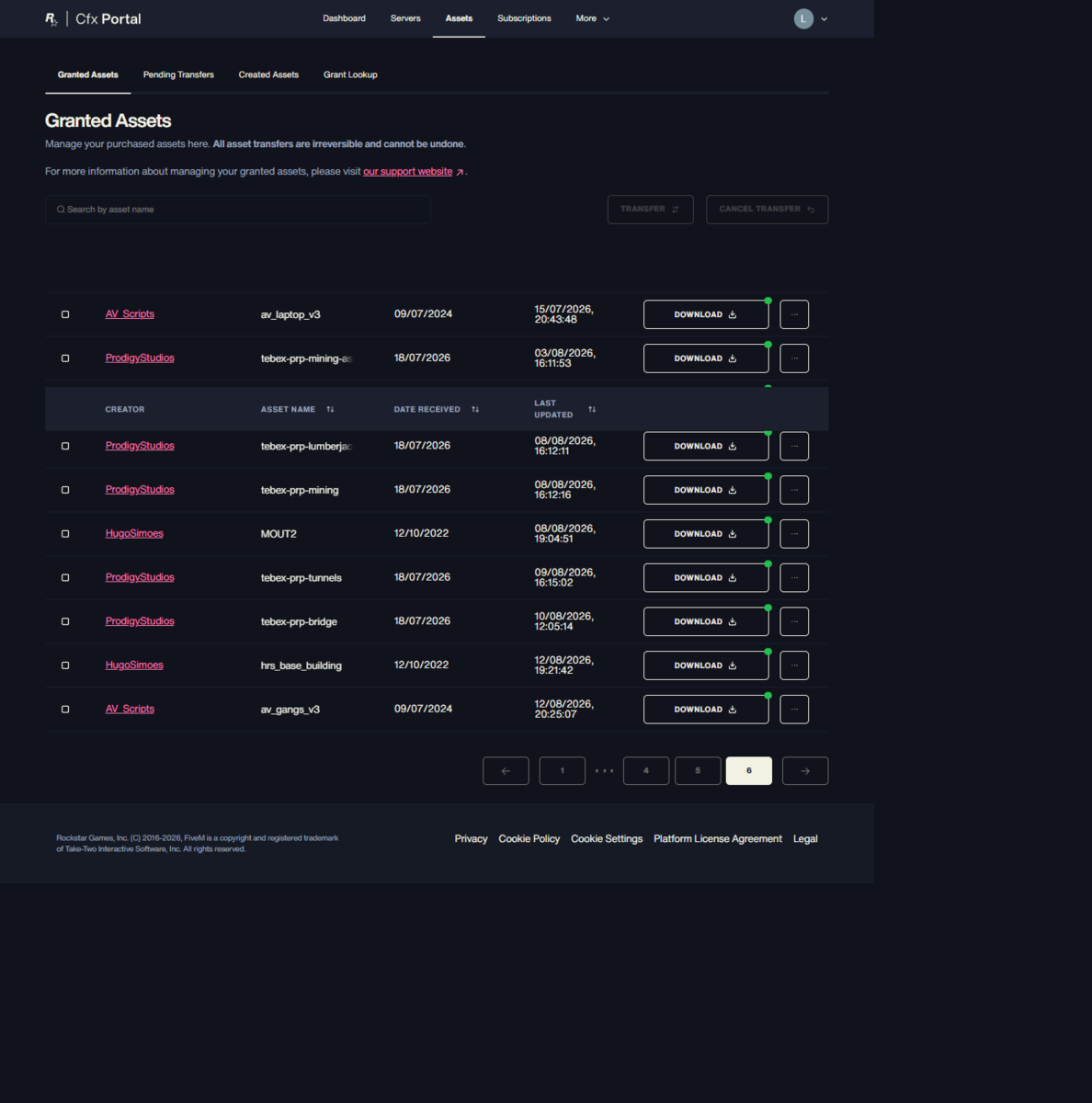The width and height of the screenshot is (1092, 1103).
Task: Download the tebex-prp-mining asset
Action: coord(706,490)
